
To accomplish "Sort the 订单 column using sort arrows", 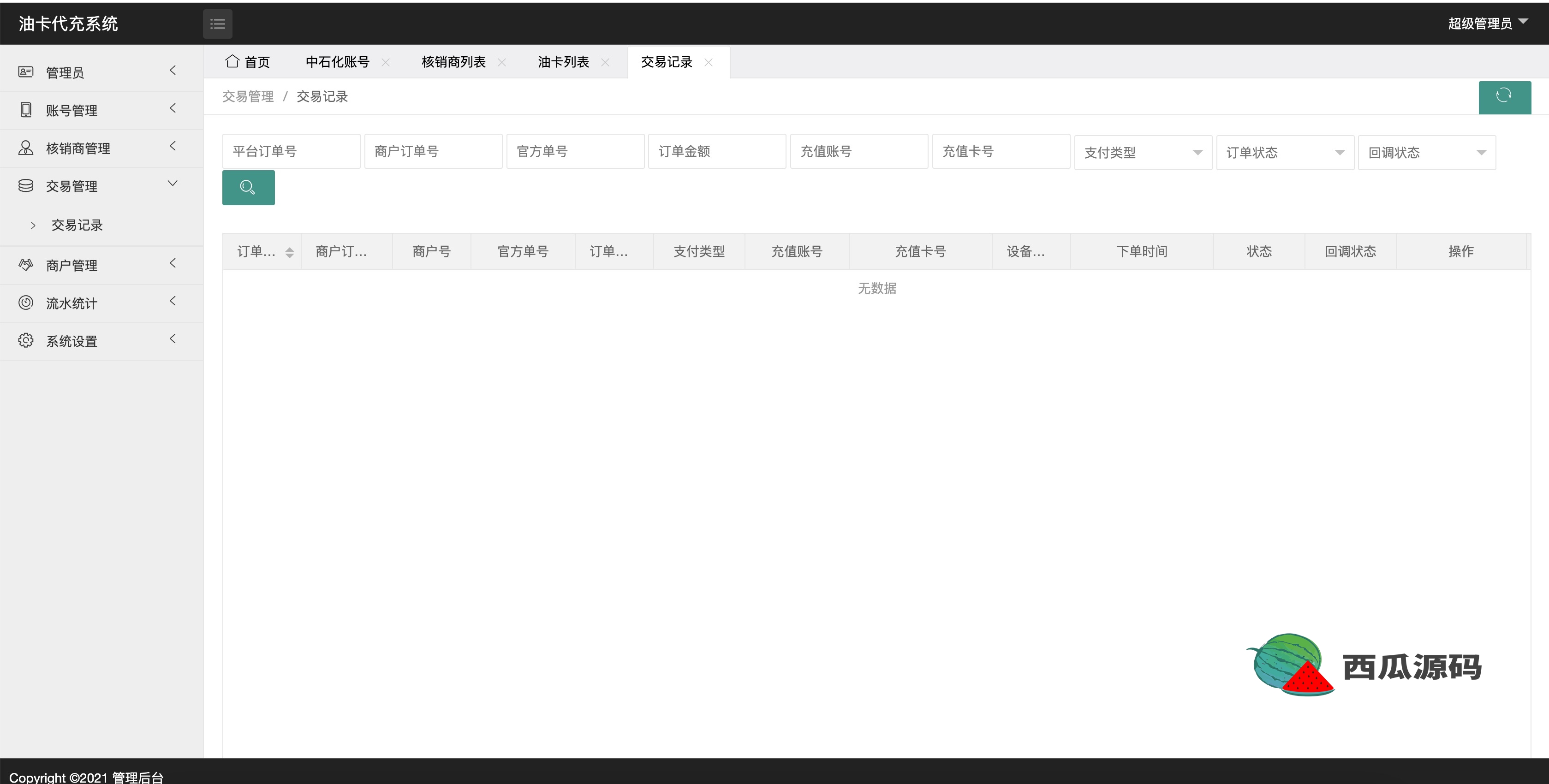I will coord(289,252).
